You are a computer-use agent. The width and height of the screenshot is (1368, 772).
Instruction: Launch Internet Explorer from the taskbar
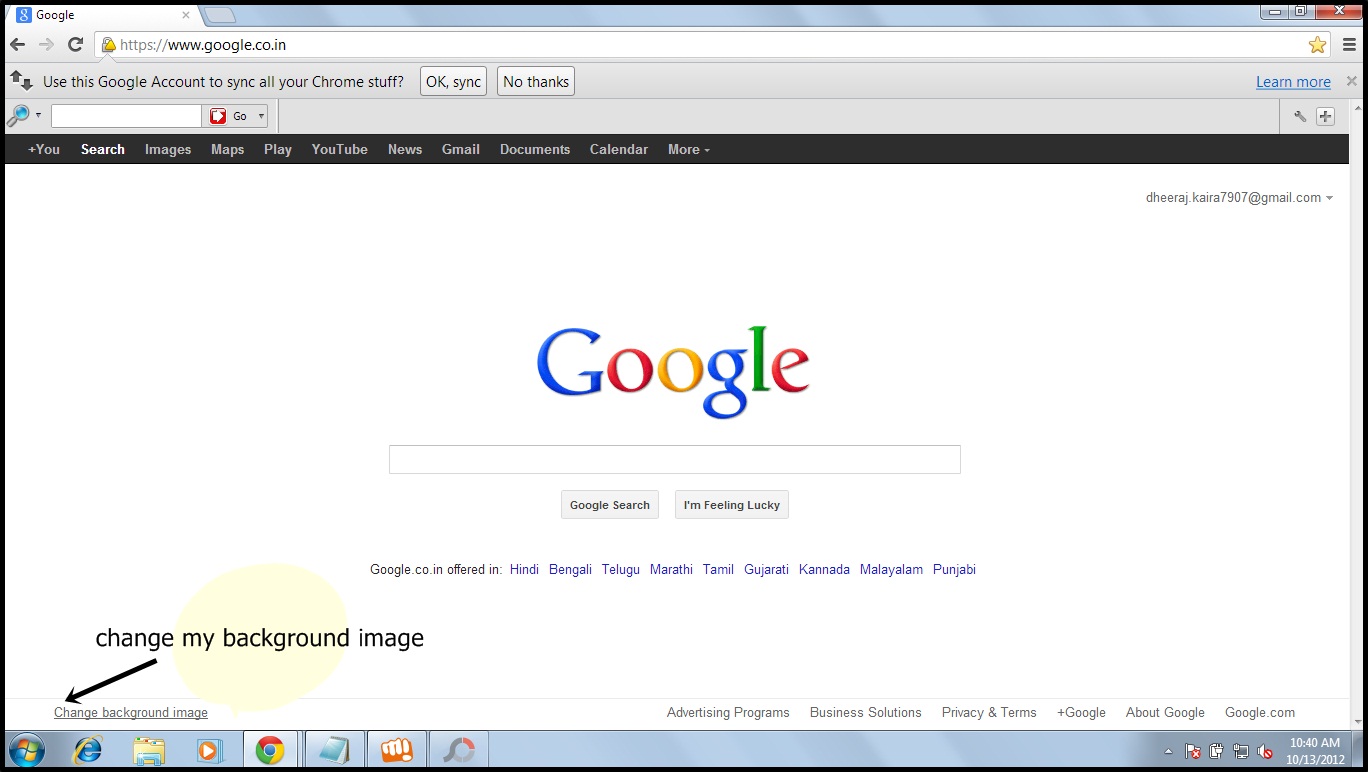pos(88,750)
